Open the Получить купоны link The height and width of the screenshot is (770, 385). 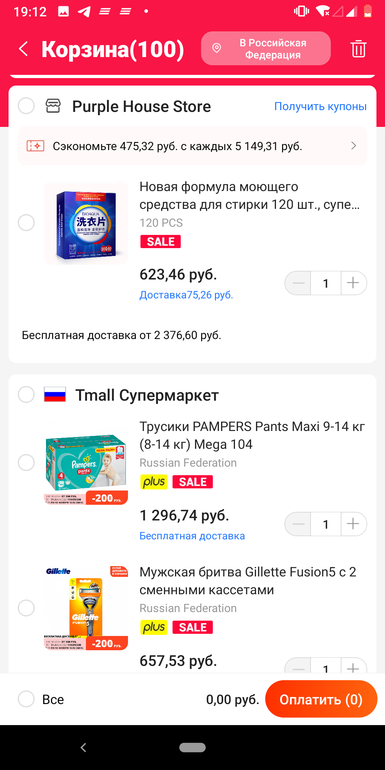pos(320,106)
